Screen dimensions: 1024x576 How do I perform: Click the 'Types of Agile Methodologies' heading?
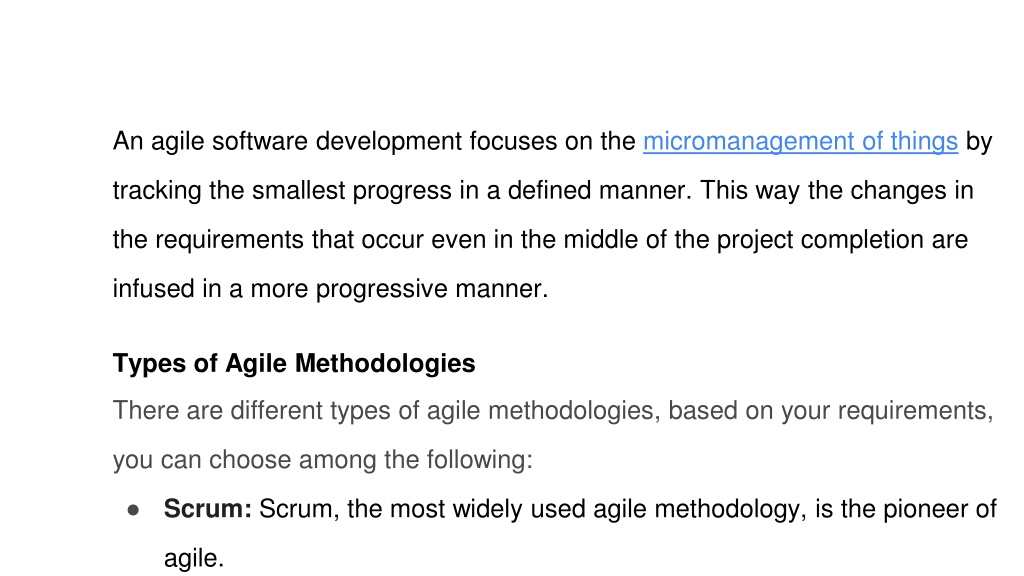tap(294, 364)
